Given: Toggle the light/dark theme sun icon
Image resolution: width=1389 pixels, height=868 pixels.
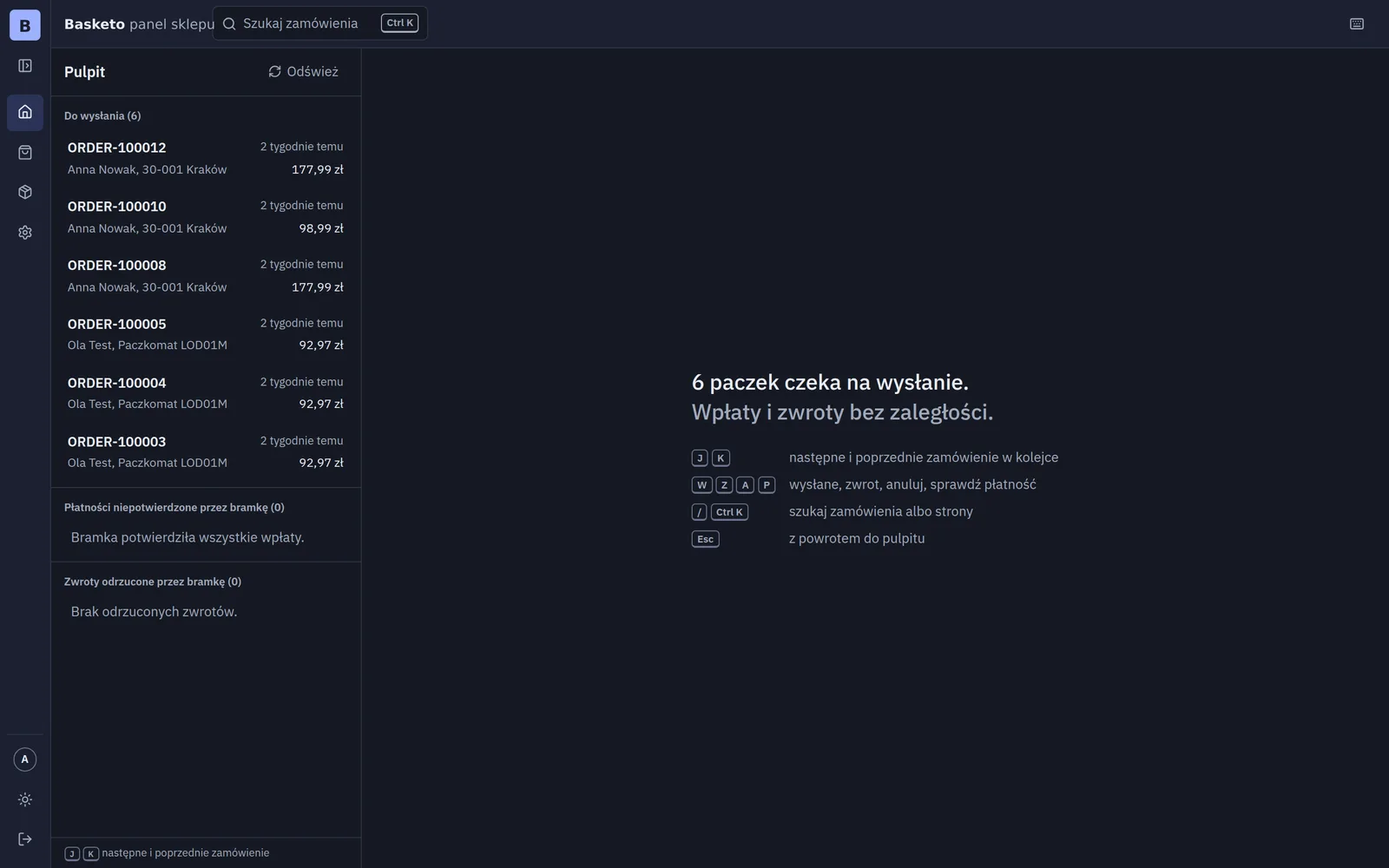Looking at the screenshot, I should click(x=25, y=799).
